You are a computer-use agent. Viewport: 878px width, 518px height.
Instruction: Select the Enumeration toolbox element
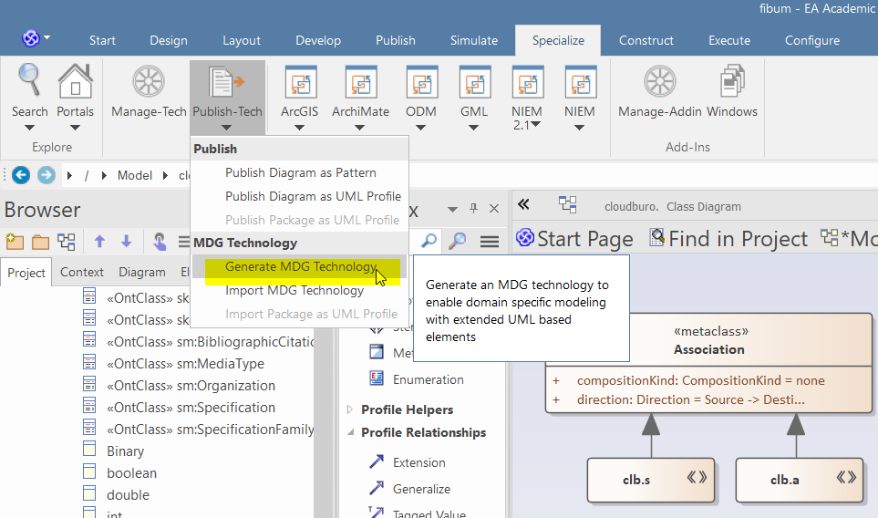tap(427, 379)
